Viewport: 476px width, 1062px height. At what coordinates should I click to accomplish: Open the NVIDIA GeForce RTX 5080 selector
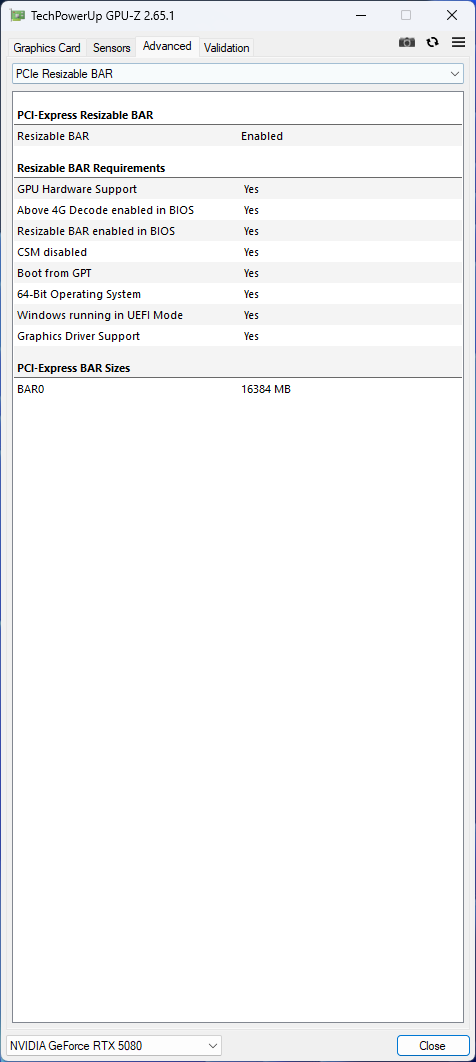(x=114, y=1045)
